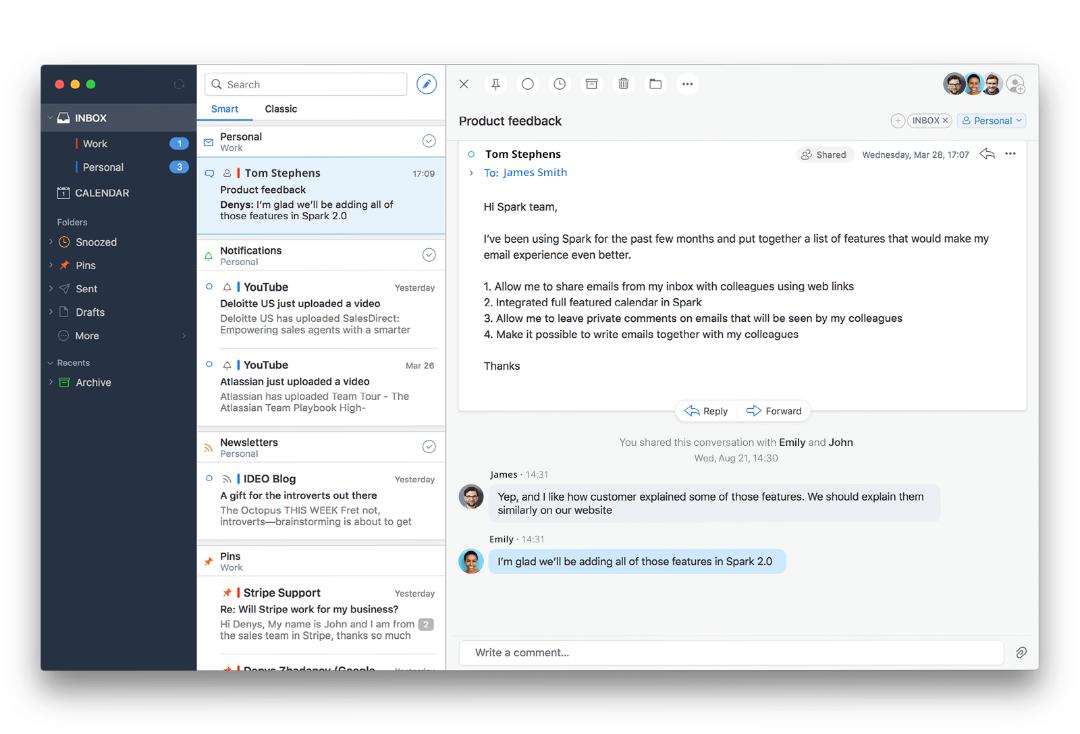Click the first team member avatar
Screen dimensions: 1080x734
pyautogui.click(x=954, y=84)
